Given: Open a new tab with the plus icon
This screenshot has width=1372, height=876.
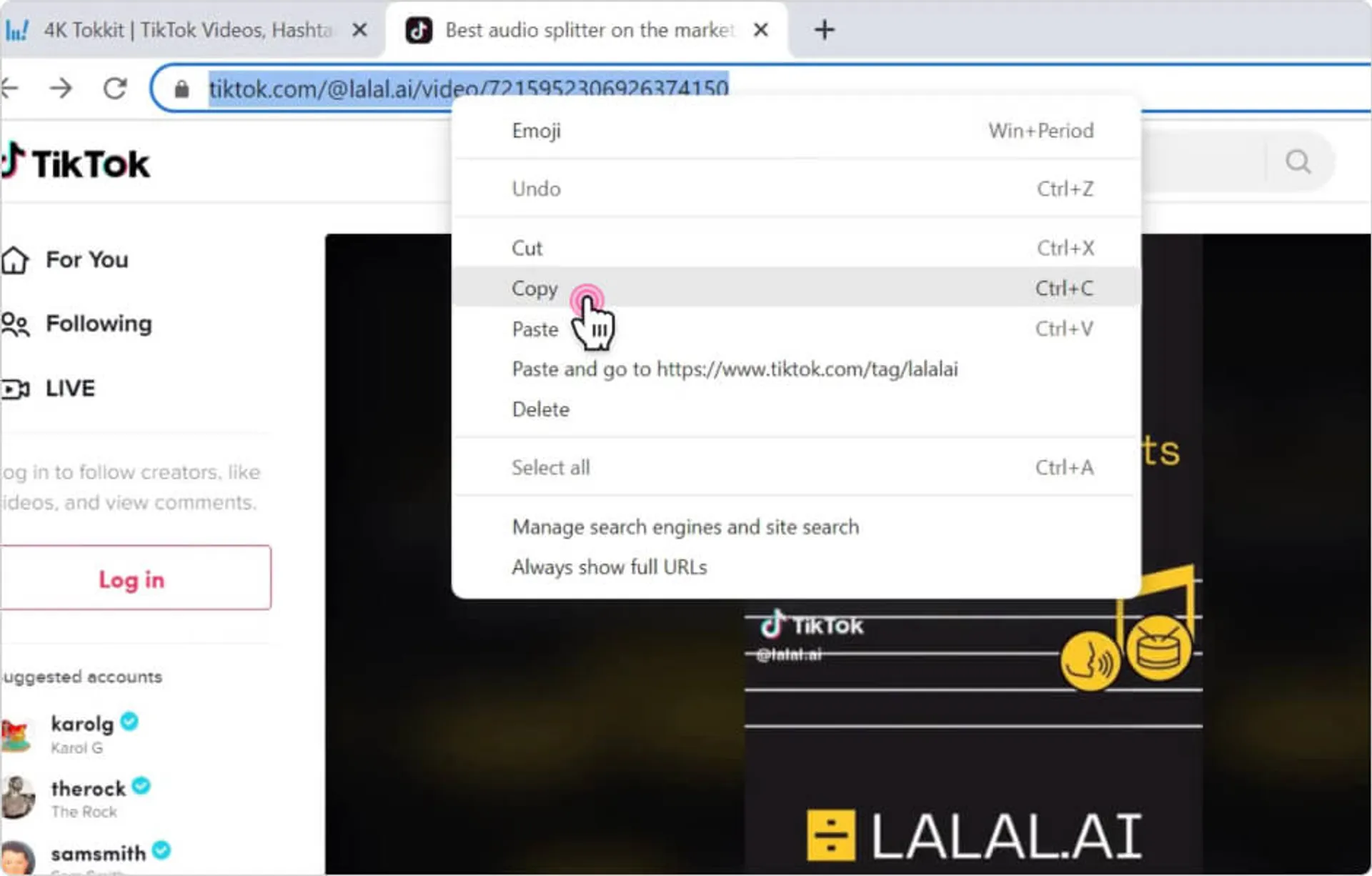Looking at the screenshot, I should click(825, 29).
